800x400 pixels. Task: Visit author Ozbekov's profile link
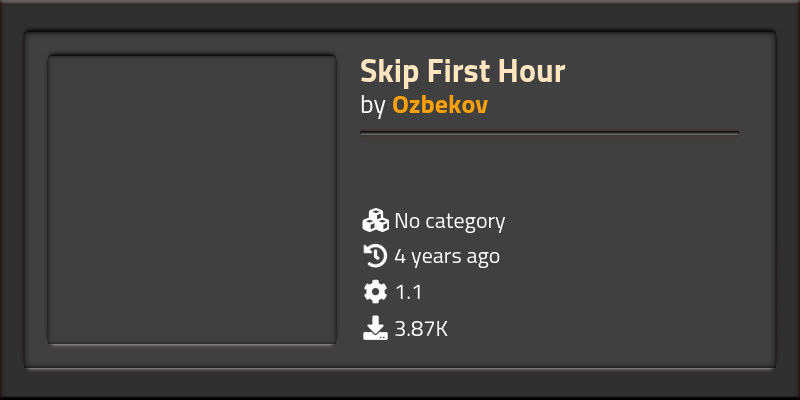click(440, 105)
